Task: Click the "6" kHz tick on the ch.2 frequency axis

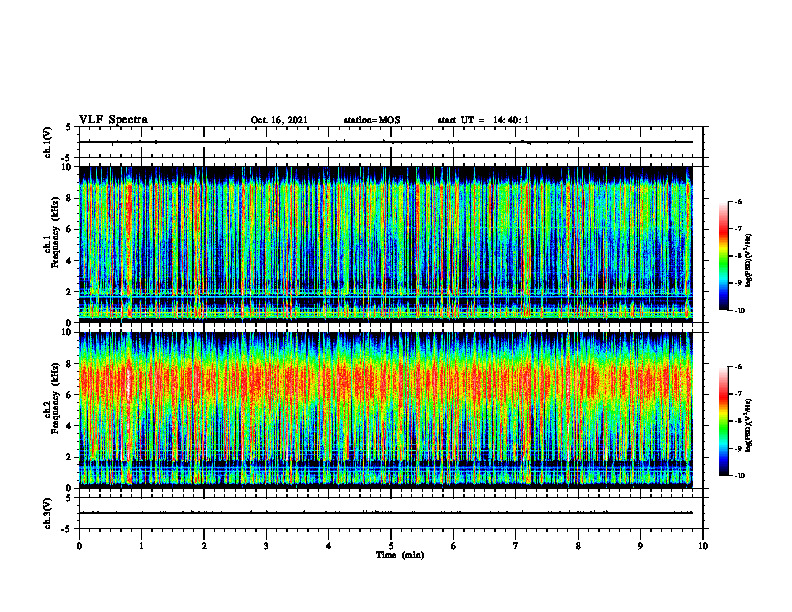Action: pos(69,395)
